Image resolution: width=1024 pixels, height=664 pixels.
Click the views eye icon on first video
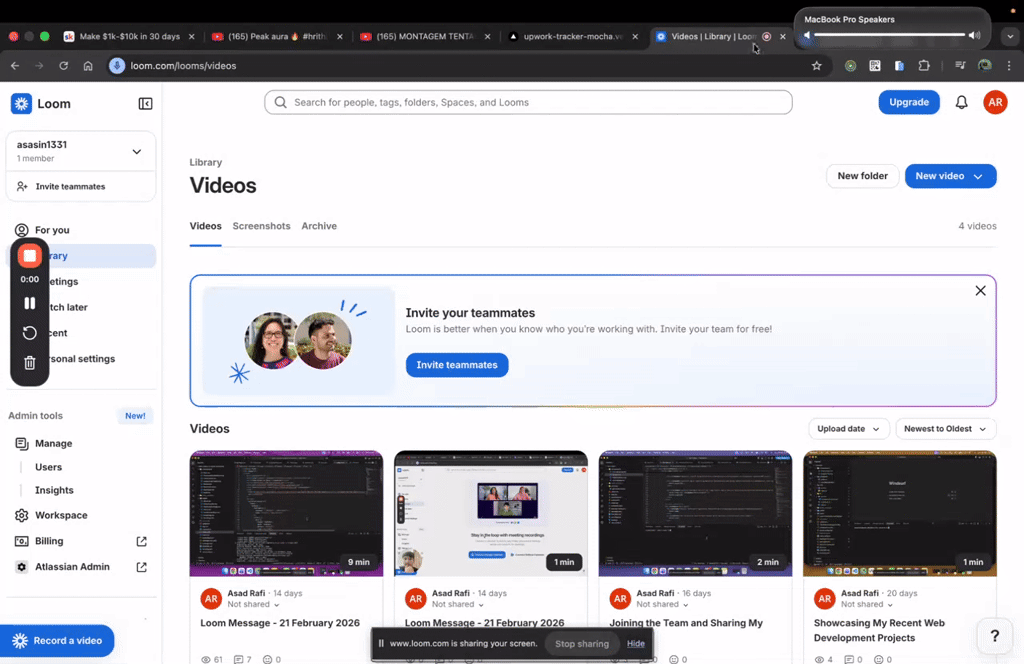coord(206,659)
